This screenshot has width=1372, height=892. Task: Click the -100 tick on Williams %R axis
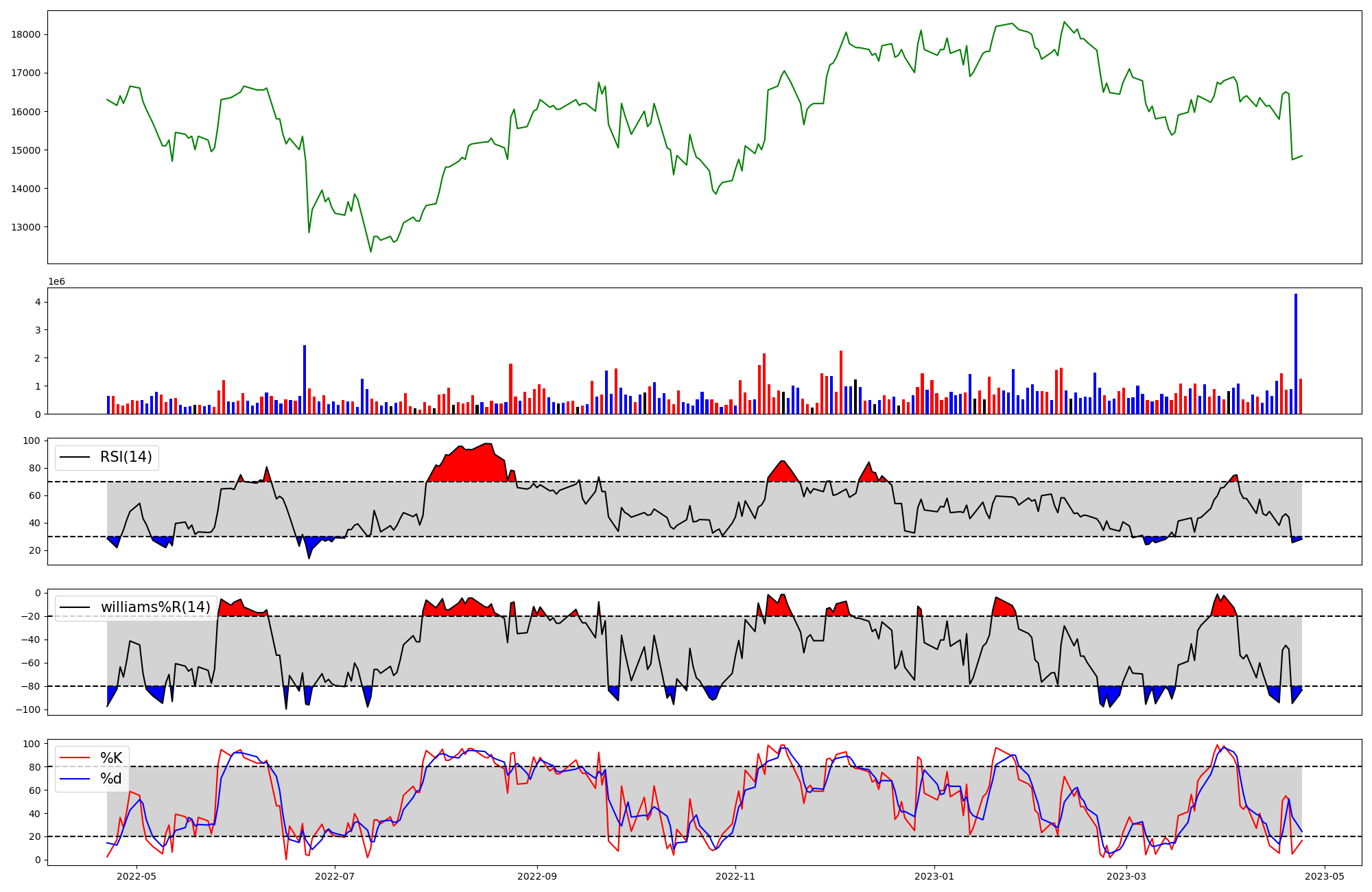(29, 709)
